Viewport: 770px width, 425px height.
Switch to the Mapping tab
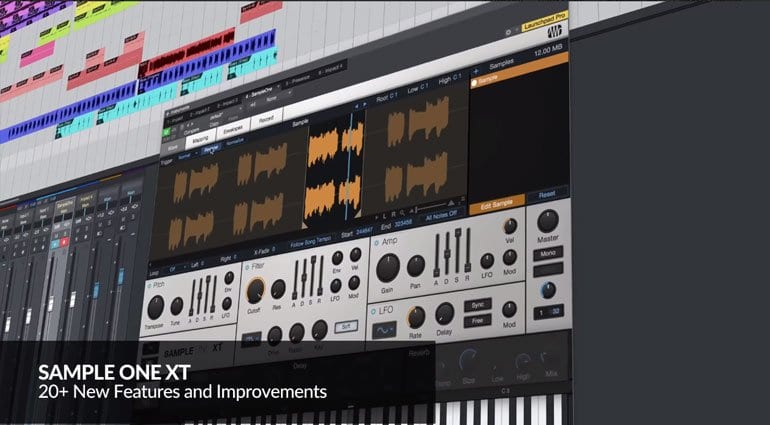click(x=201, y=139)
